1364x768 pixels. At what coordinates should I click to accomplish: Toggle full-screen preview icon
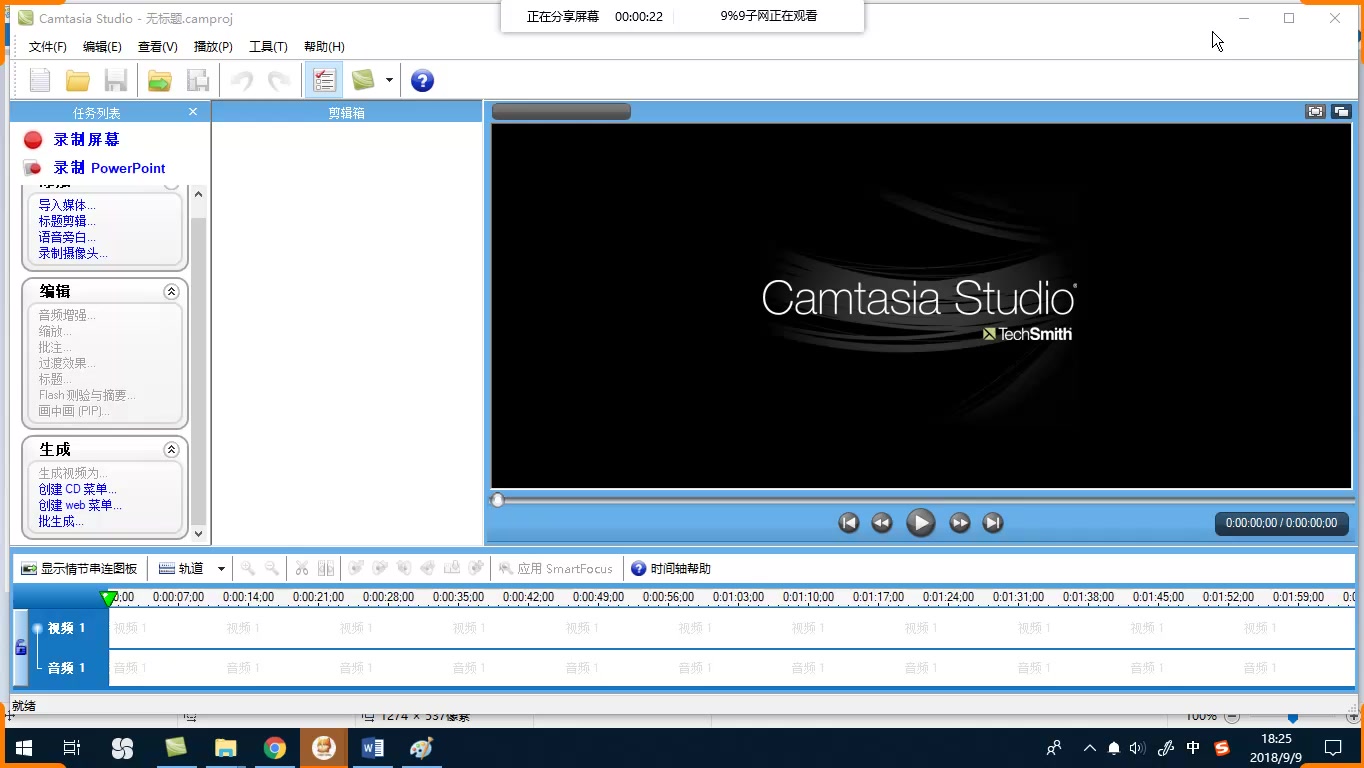coord(1316,112)
